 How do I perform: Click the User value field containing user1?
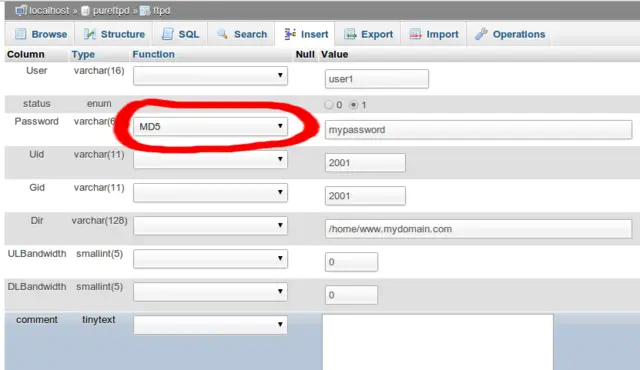tap(377, 79)
